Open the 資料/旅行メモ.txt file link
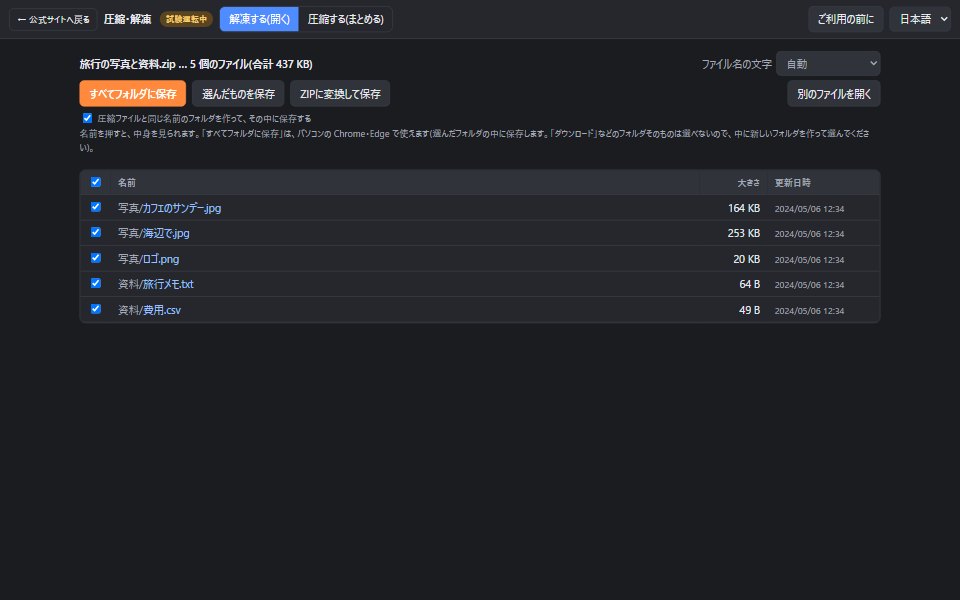The height and width of the screenshot is (600, 960). 156,284
